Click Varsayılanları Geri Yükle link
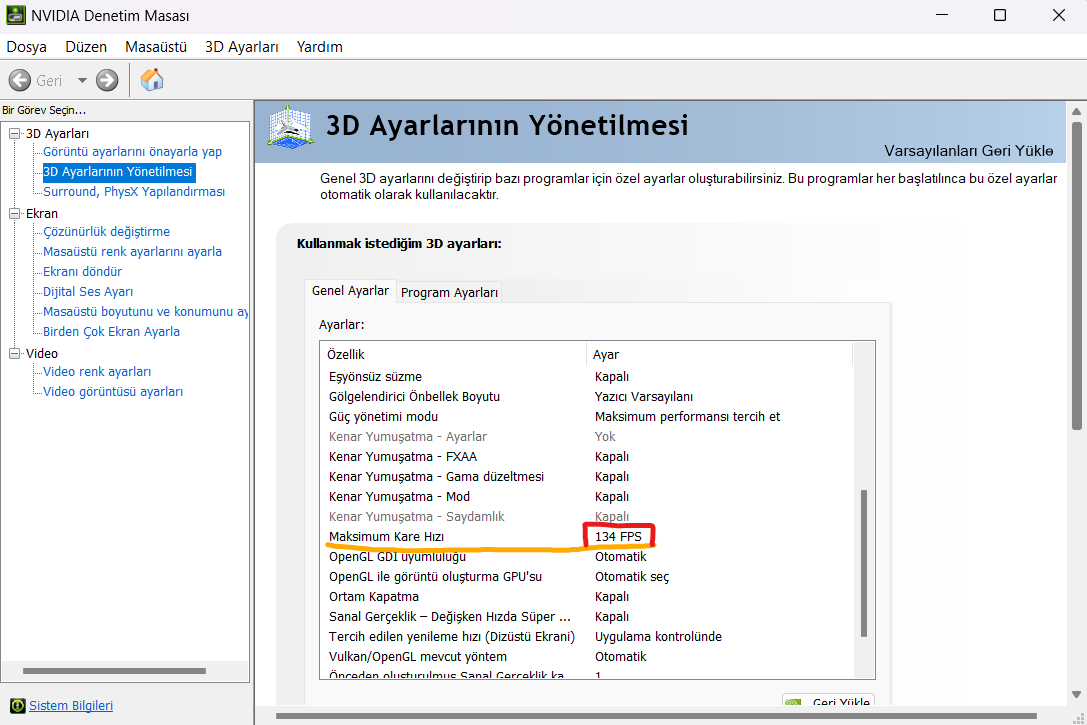 tap(968, 151)
